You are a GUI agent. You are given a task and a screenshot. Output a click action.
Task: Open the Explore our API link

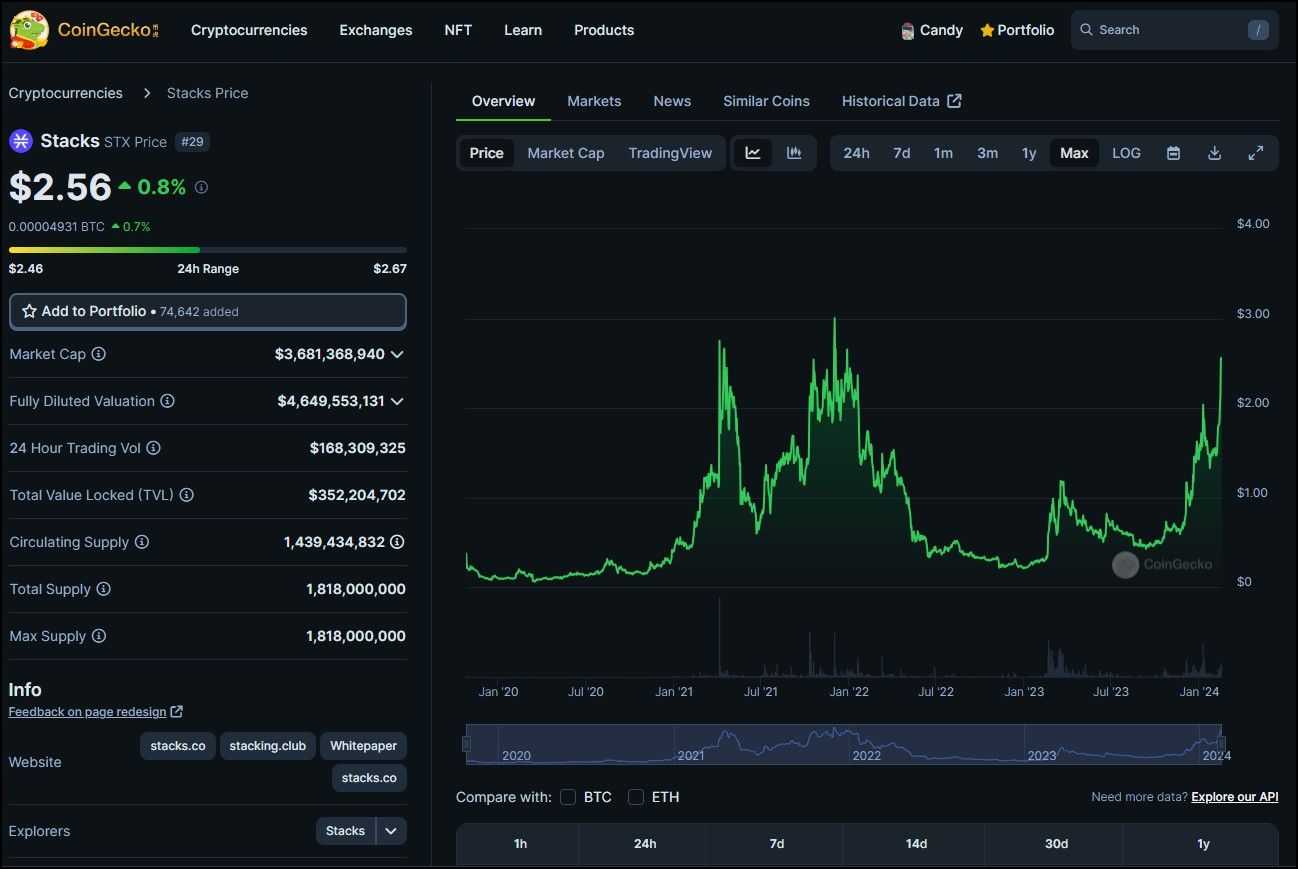[x=1234, y=797]
